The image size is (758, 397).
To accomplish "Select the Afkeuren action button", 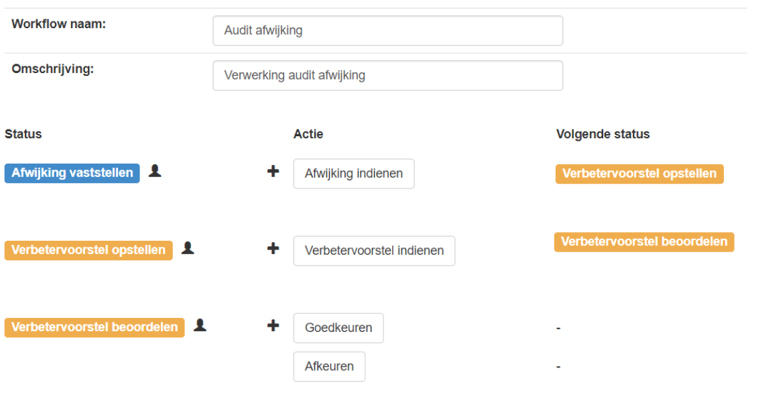I will (329, 367).
